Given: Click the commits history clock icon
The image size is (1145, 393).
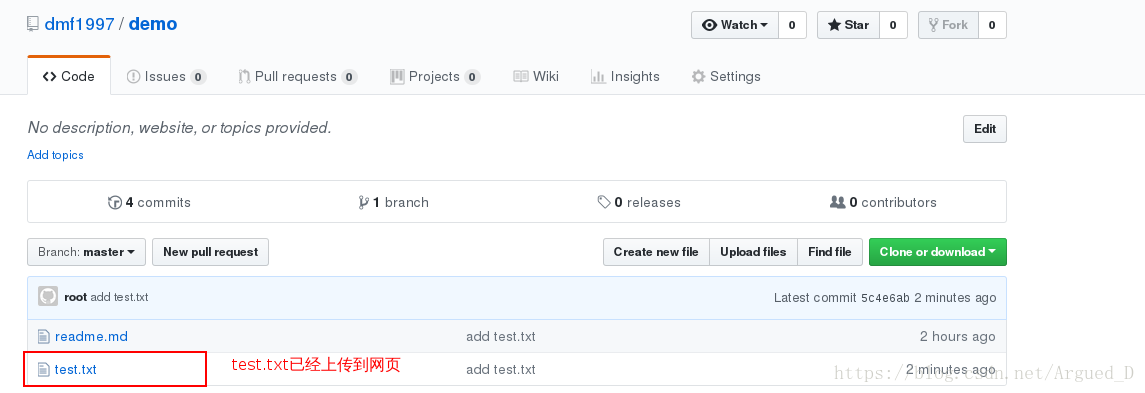Looking at the screenshot, I should tap(114, 202).
